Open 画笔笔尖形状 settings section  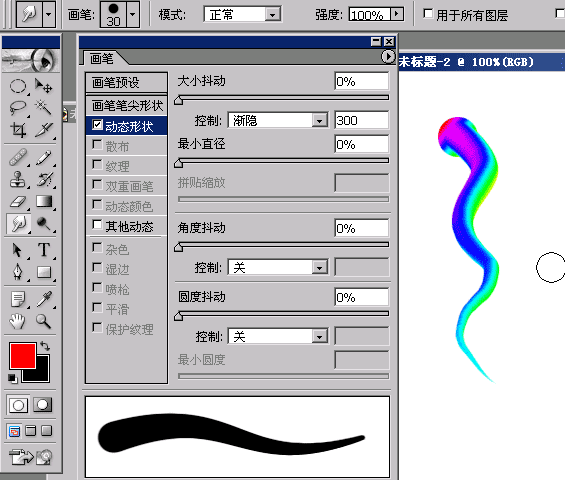127,106
